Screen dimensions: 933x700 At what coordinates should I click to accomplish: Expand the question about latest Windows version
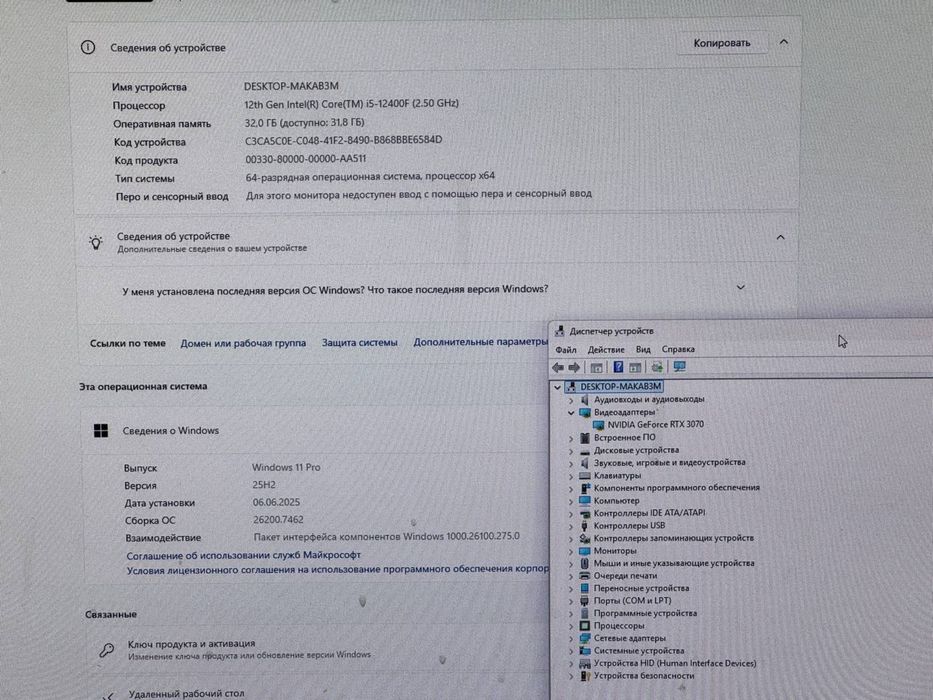coord(741,288)
